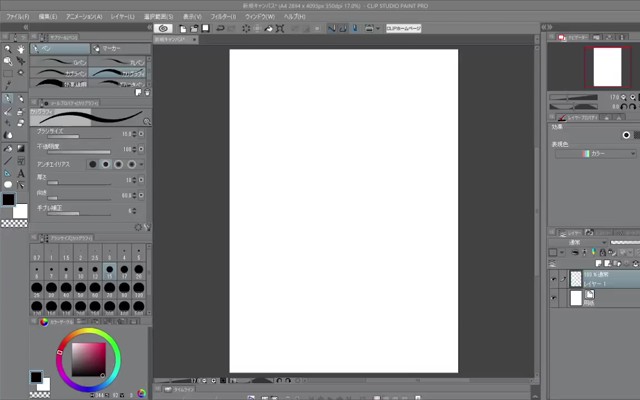The width and height of the screenshot is (640, 400).
Task: Choose the G-pen sub tool
Action: click(x=59, y=62)
